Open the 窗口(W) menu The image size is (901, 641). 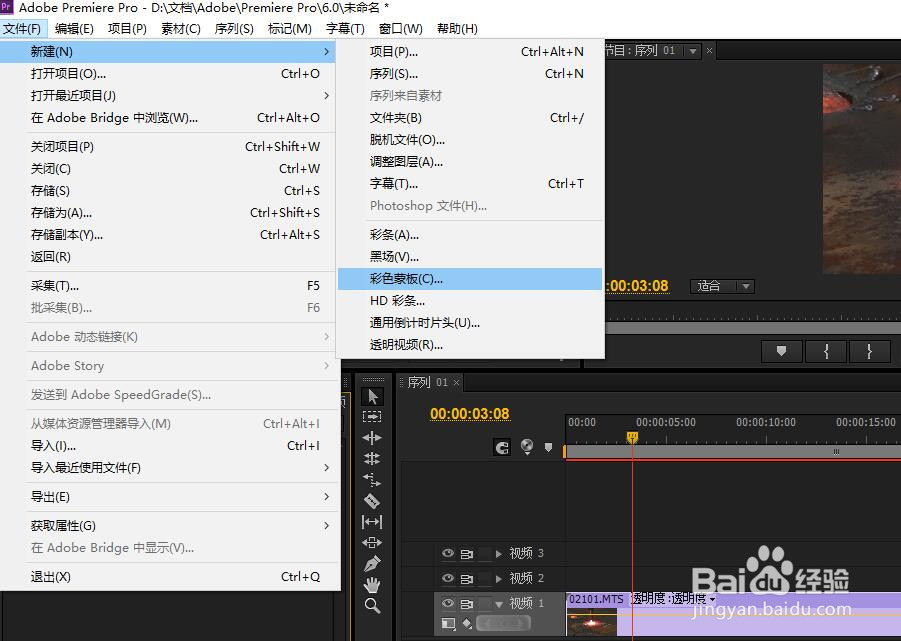401,29
